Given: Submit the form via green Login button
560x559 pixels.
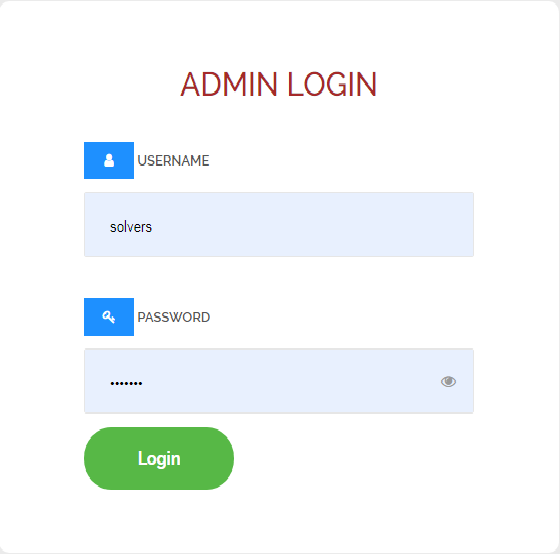Looking at the screenshot, I should pos(159,458).
